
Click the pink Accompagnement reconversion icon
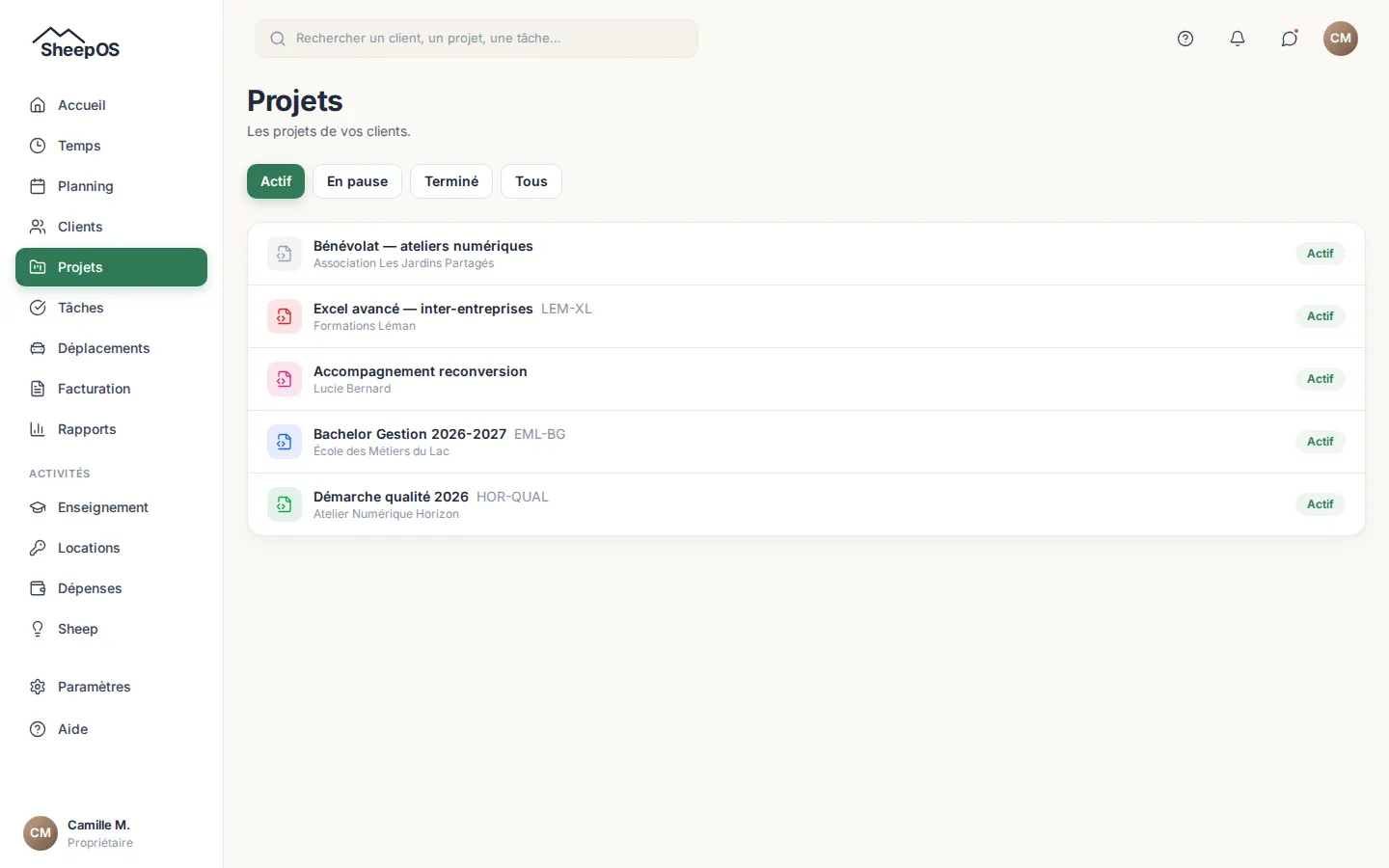(285, 379)
